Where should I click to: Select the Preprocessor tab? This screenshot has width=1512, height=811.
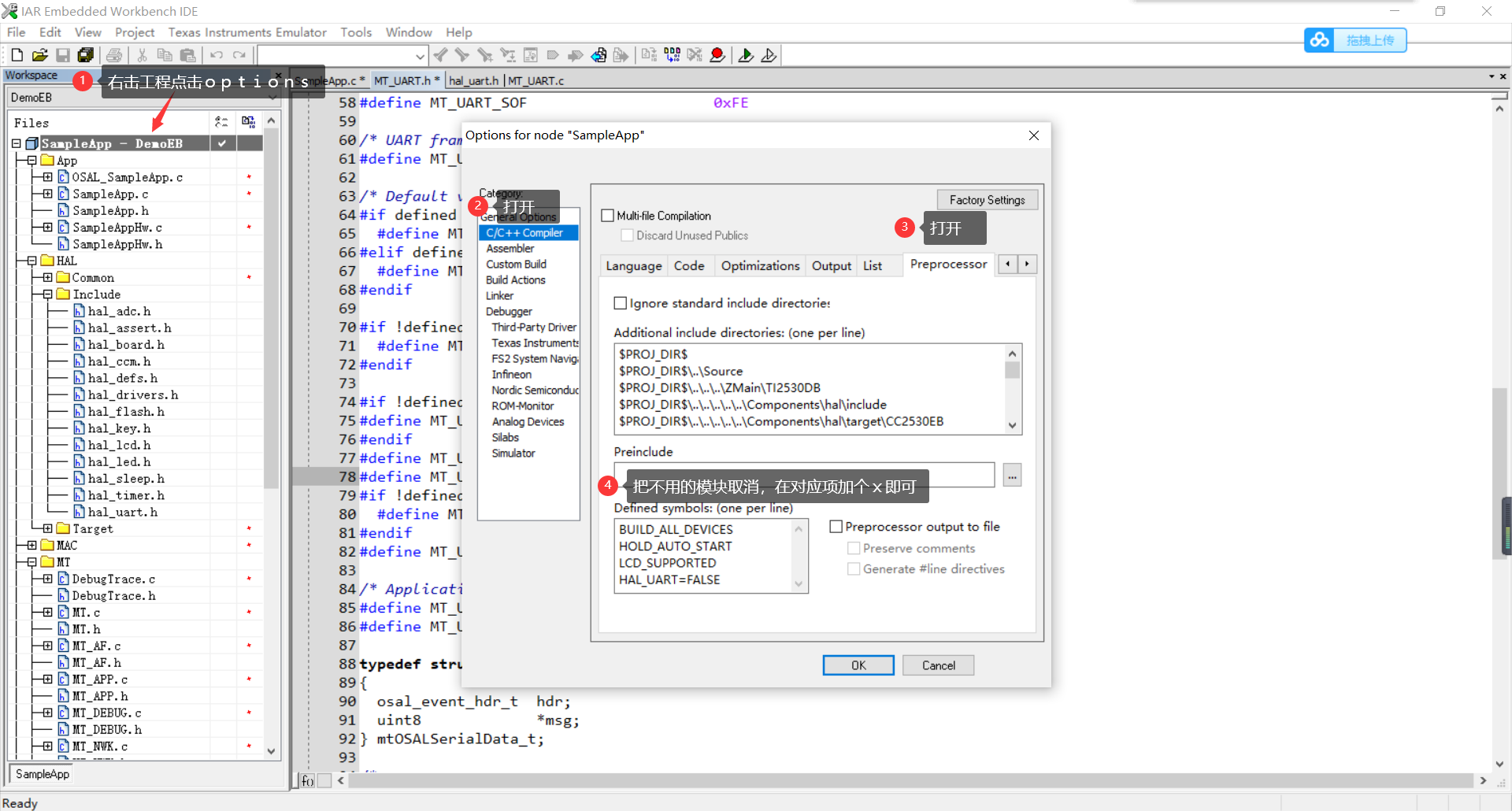tap(948, 265)
